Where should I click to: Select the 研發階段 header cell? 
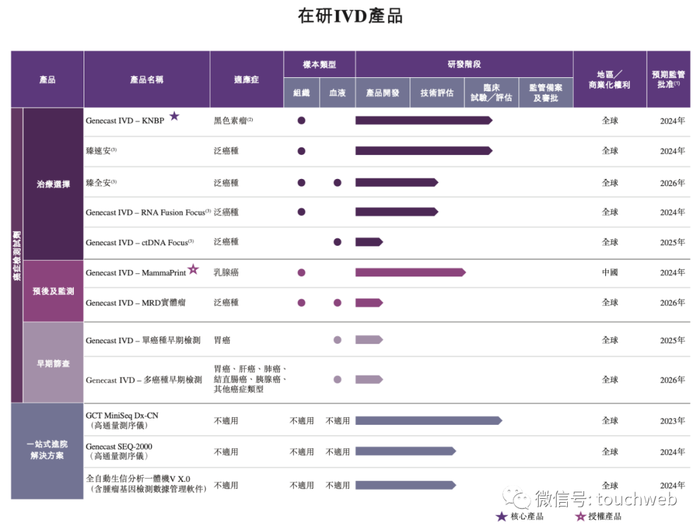464,64
